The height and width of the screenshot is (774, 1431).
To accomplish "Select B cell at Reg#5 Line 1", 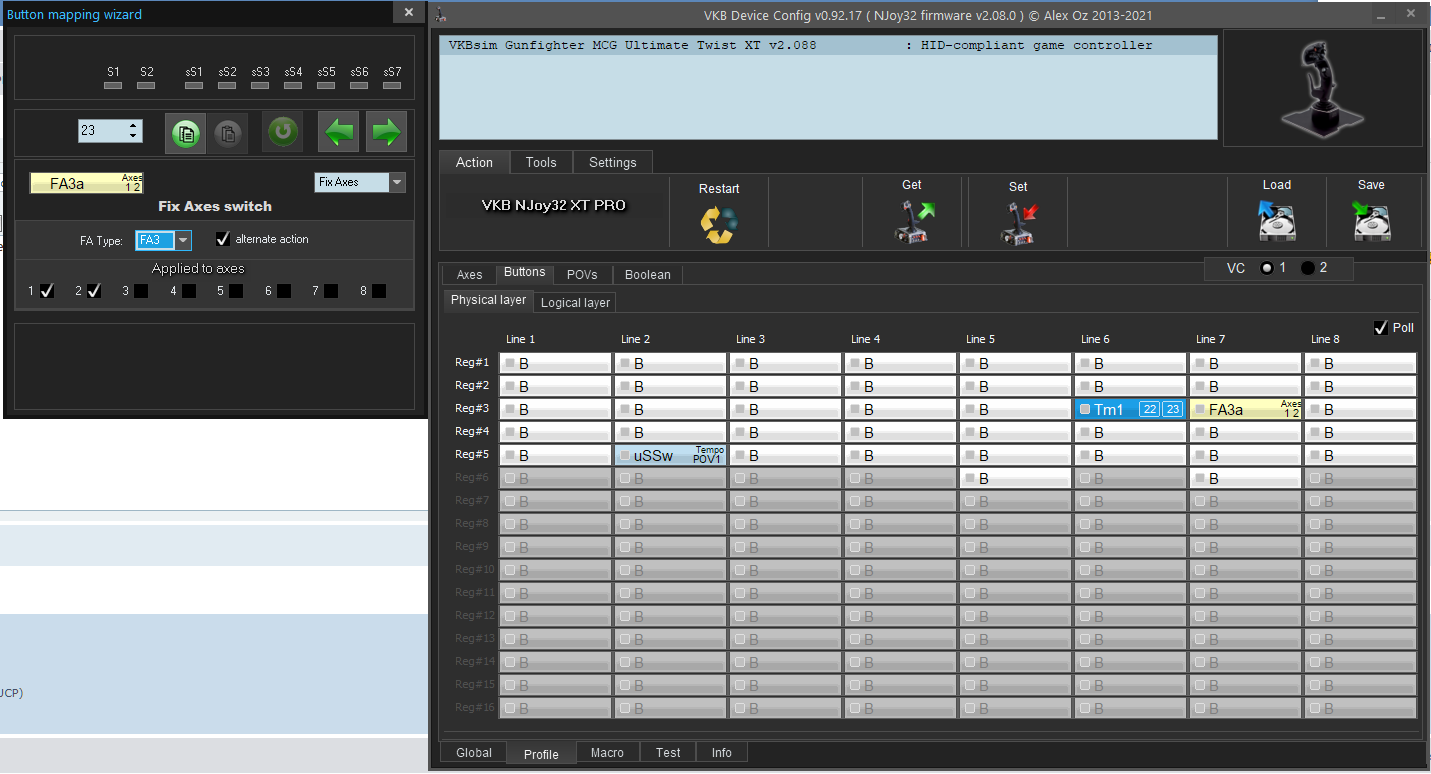I will point(556,455).
